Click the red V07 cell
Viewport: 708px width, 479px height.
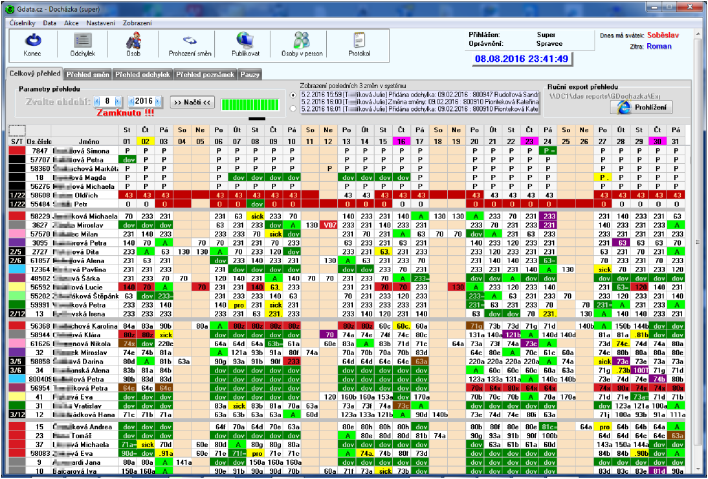coord(328,225)
